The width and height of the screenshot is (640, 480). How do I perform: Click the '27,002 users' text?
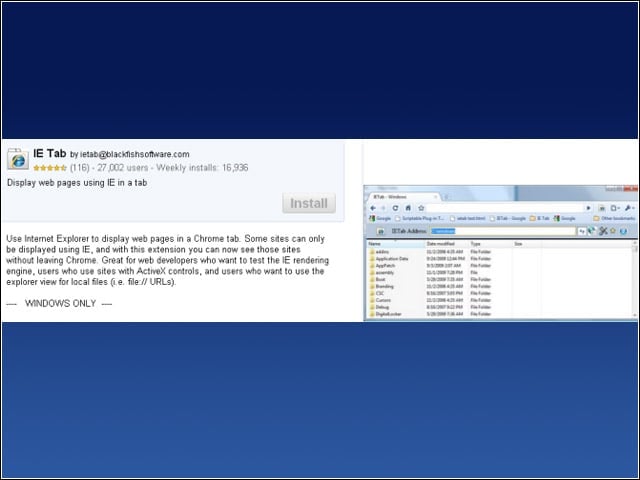[122, 168]
